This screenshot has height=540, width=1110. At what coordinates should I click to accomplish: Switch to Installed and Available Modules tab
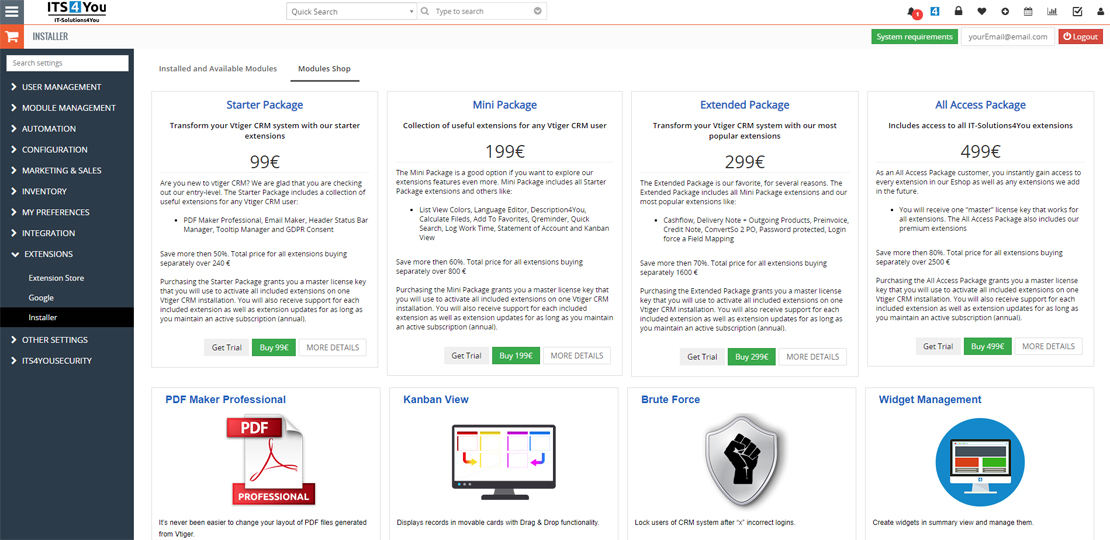[218, 69]
